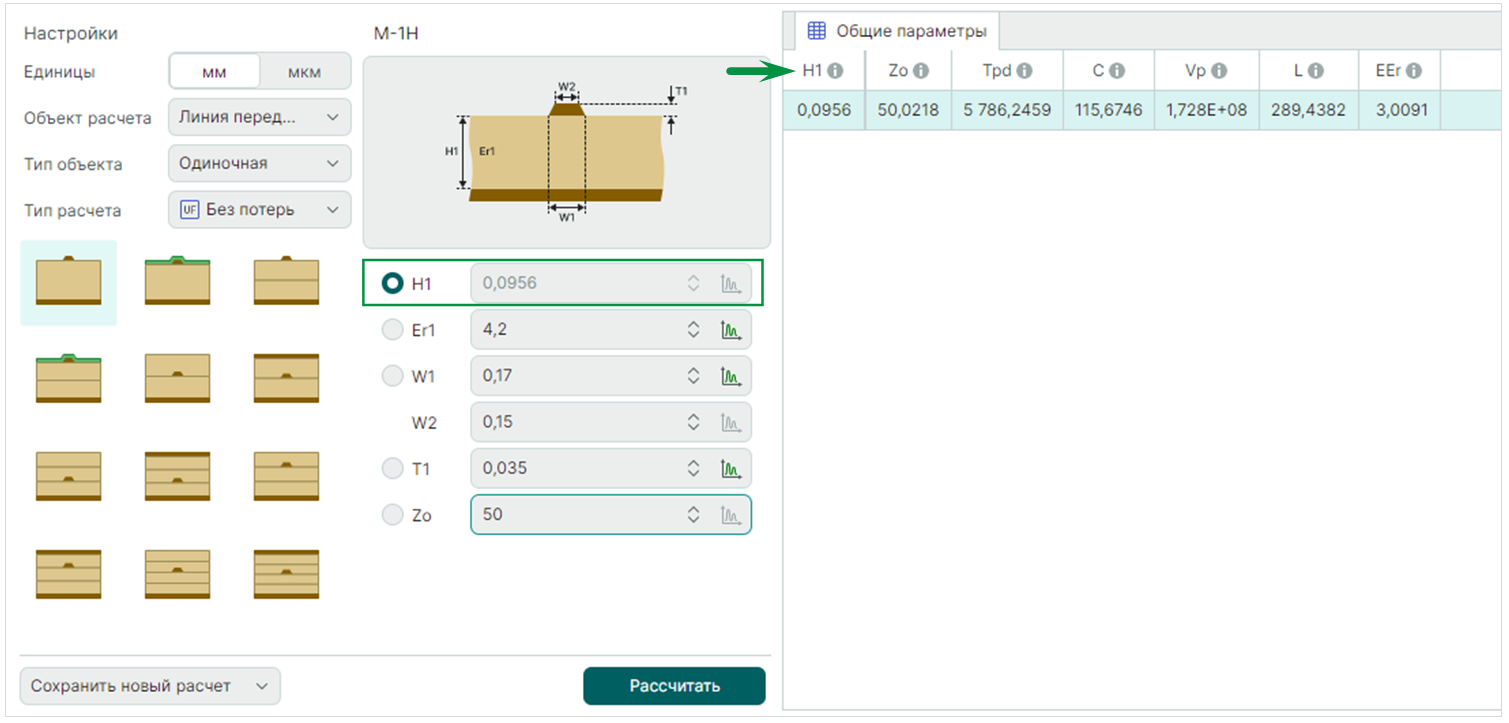Click the 289,4382 cell in the results table
Viewport: 1509px width, 723px height.
1308,110
